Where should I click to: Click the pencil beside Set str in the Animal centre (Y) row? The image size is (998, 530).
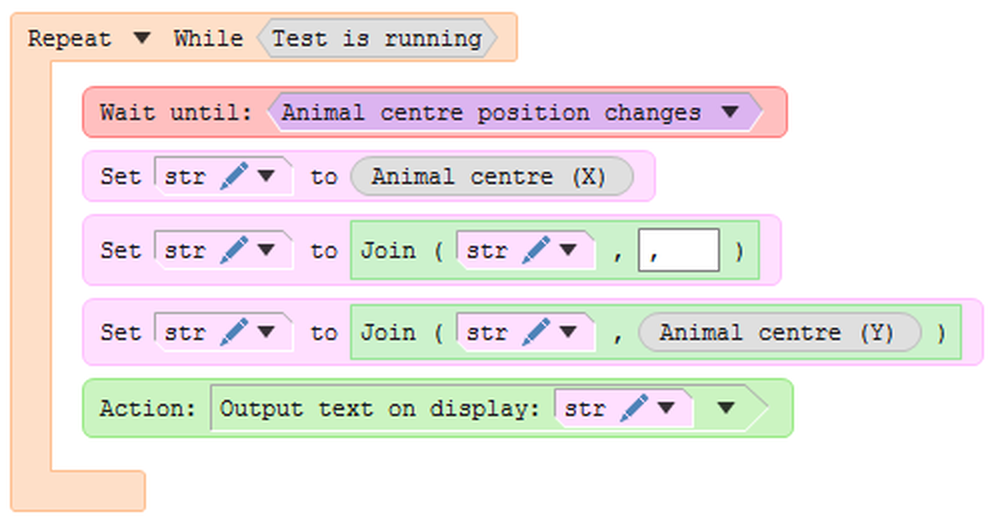(234, 332)
